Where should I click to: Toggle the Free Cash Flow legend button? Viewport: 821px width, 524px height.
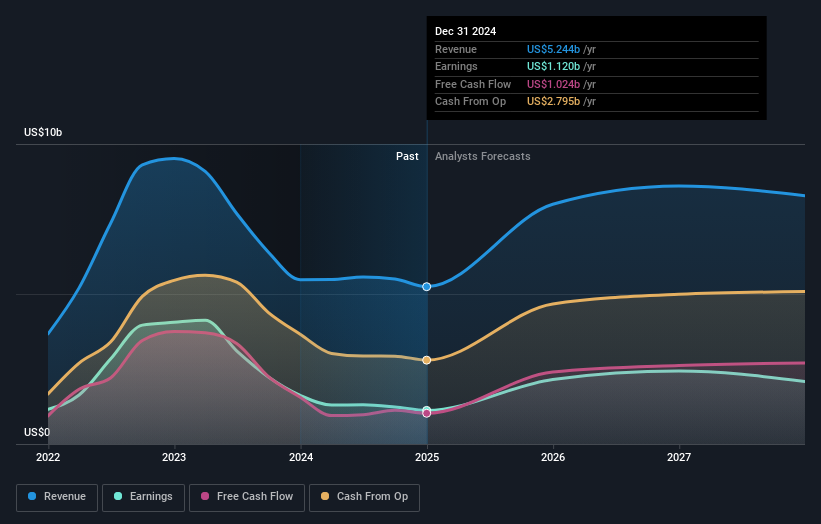247,497
